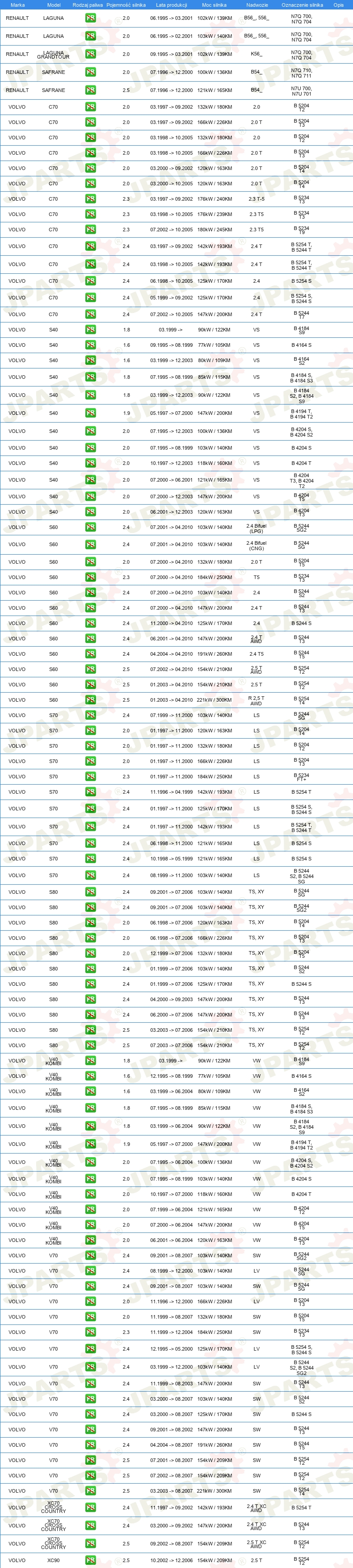Select the 11.1997 -> 09.2002 XC70 years cell
The image size is (353, 1568).
point(172,1508)
